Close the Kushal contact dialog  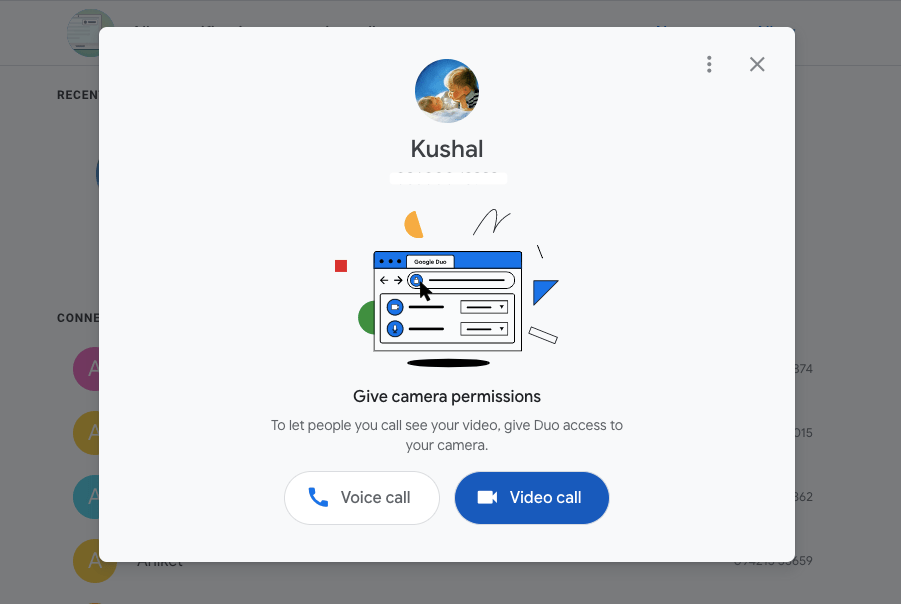click(757, 64)
